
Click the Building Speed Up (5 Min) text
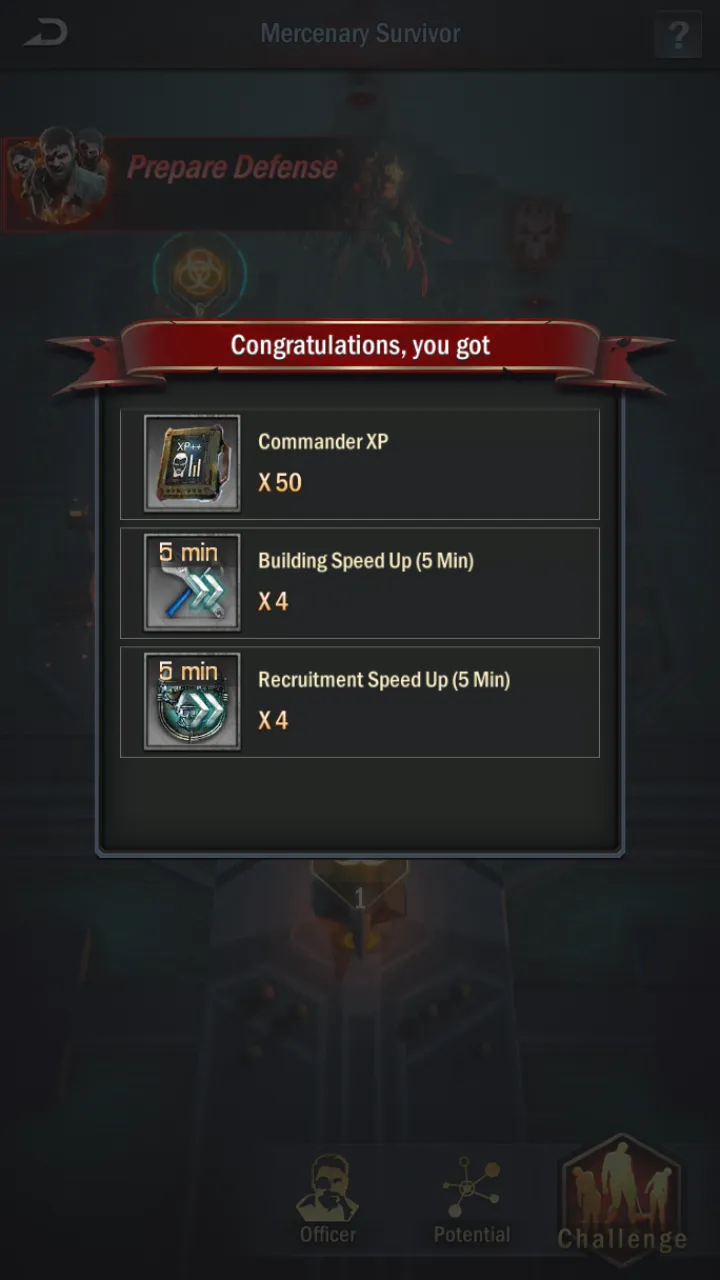(x=366, y=561)
